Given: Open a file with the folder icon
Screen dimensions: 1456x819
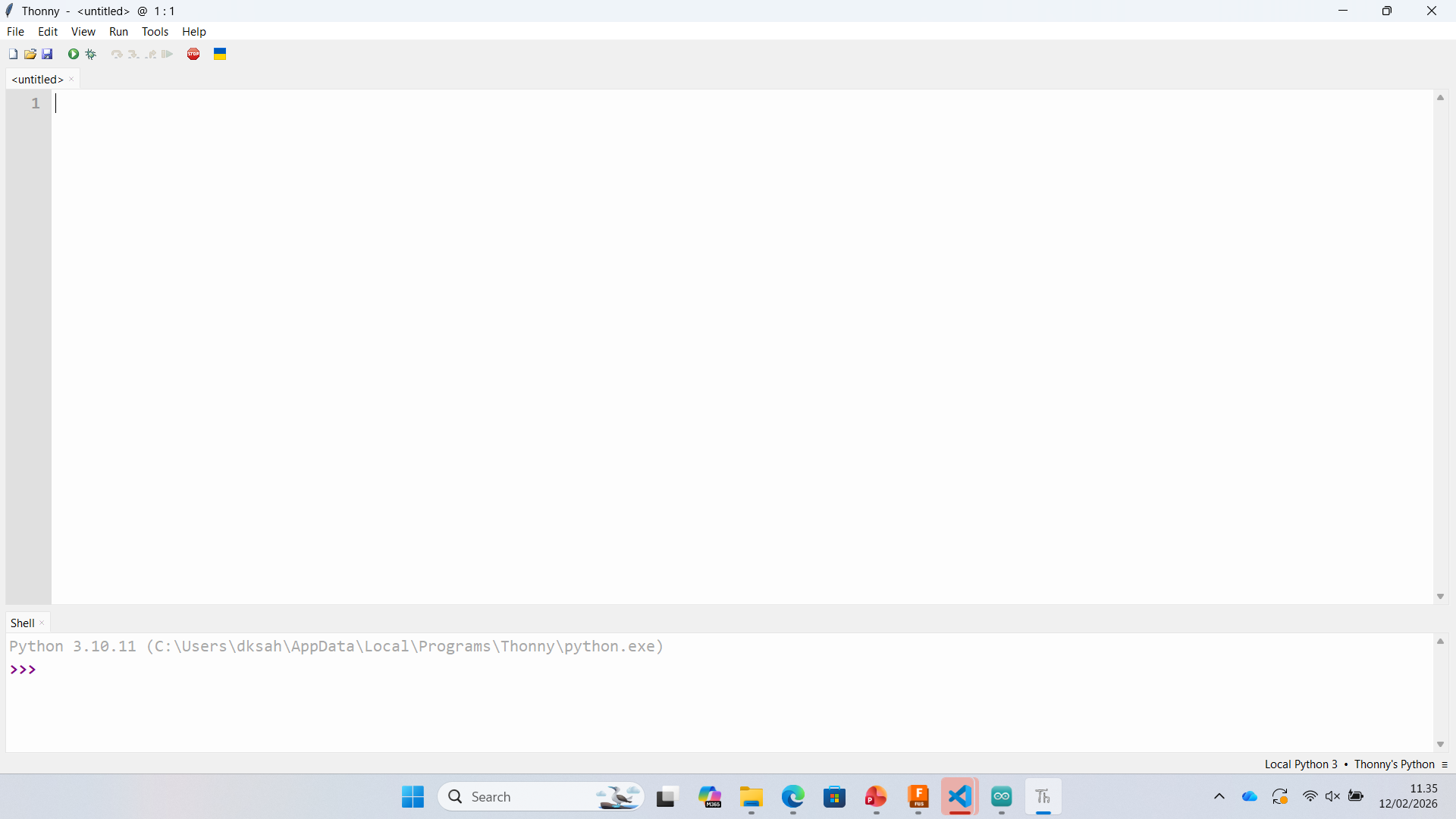Looking at the screenshot, I should [x=30, y=54].
